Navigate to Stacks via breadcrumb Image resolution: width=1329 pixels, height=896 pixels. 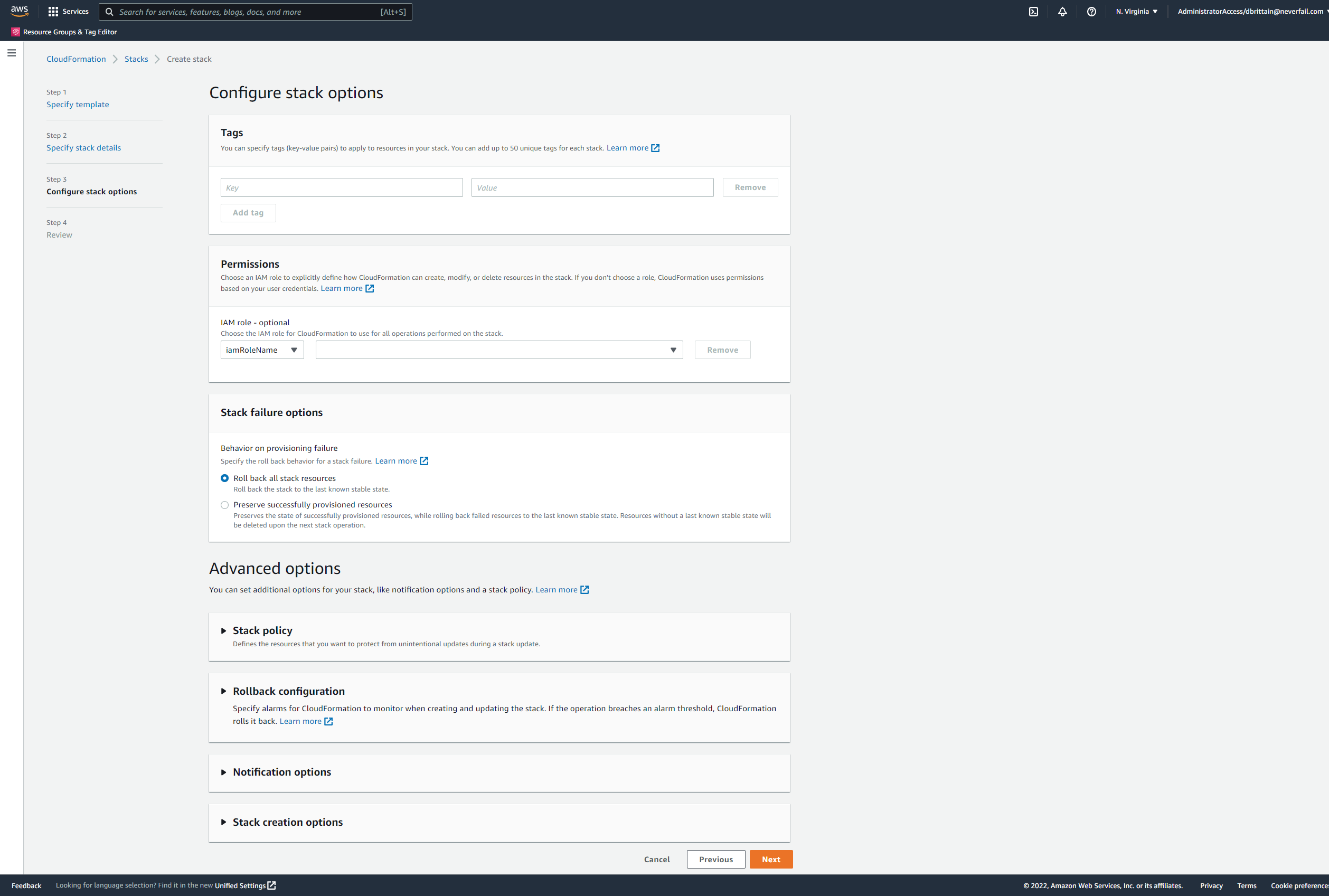pyautogui.click(x=136, y=59)
